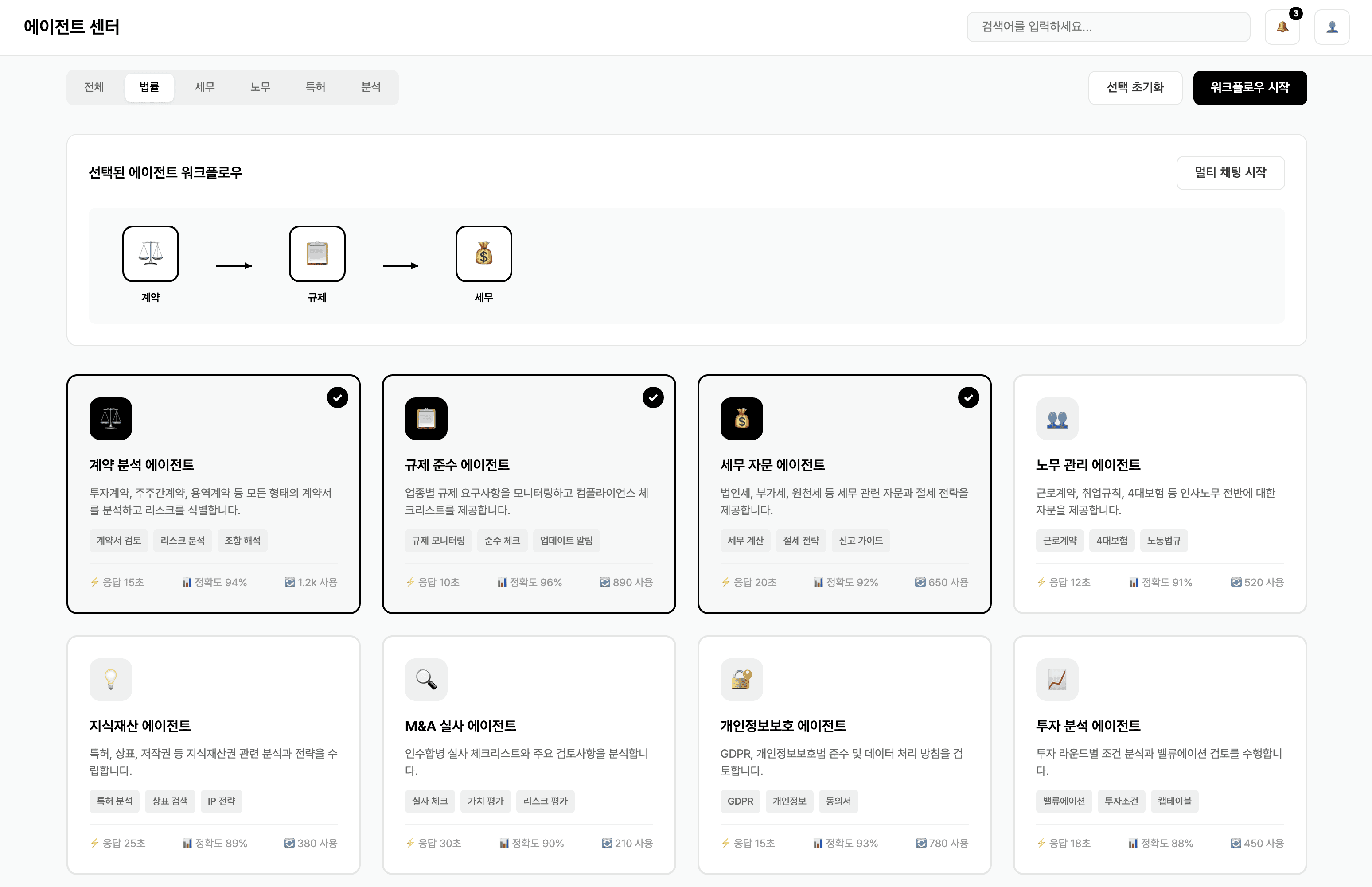The height and width of the screenshot is (887, 1372).
Task: Focus the 검색어를 입력하세요 search field
Action: point(1107,27)
